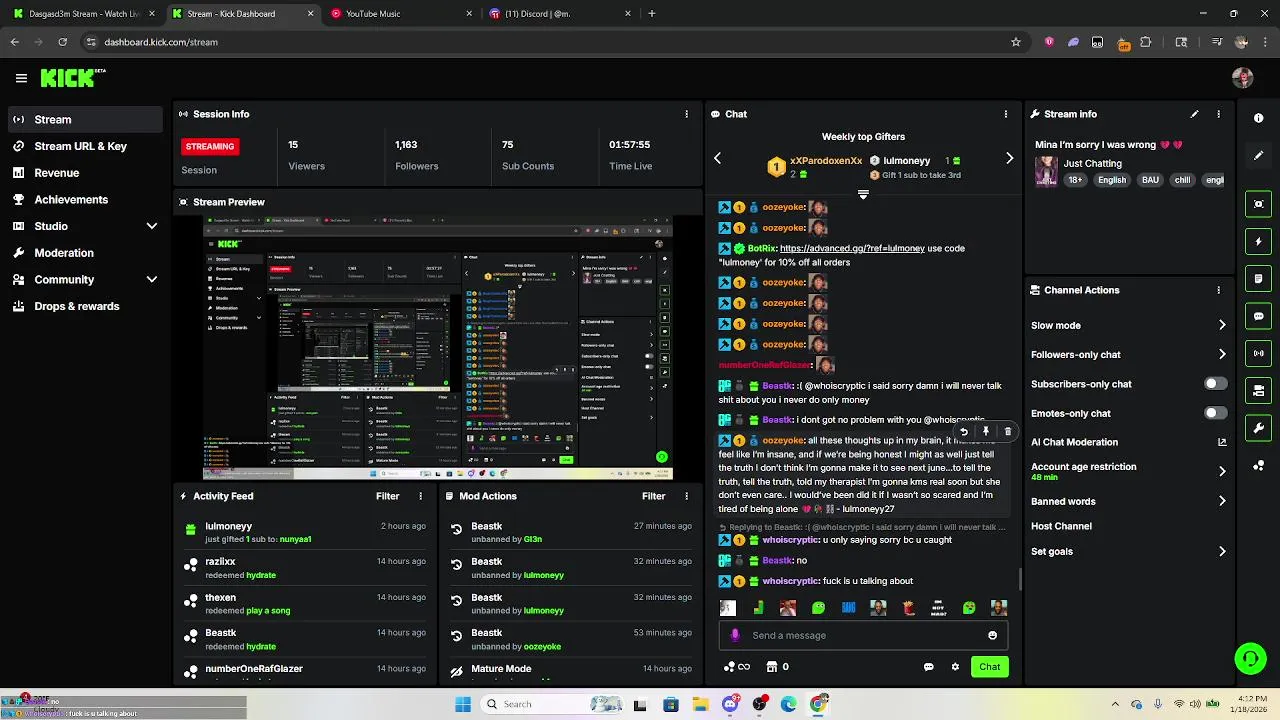Click the English stream tag
1280x720 pixels.
(1111, 180)
